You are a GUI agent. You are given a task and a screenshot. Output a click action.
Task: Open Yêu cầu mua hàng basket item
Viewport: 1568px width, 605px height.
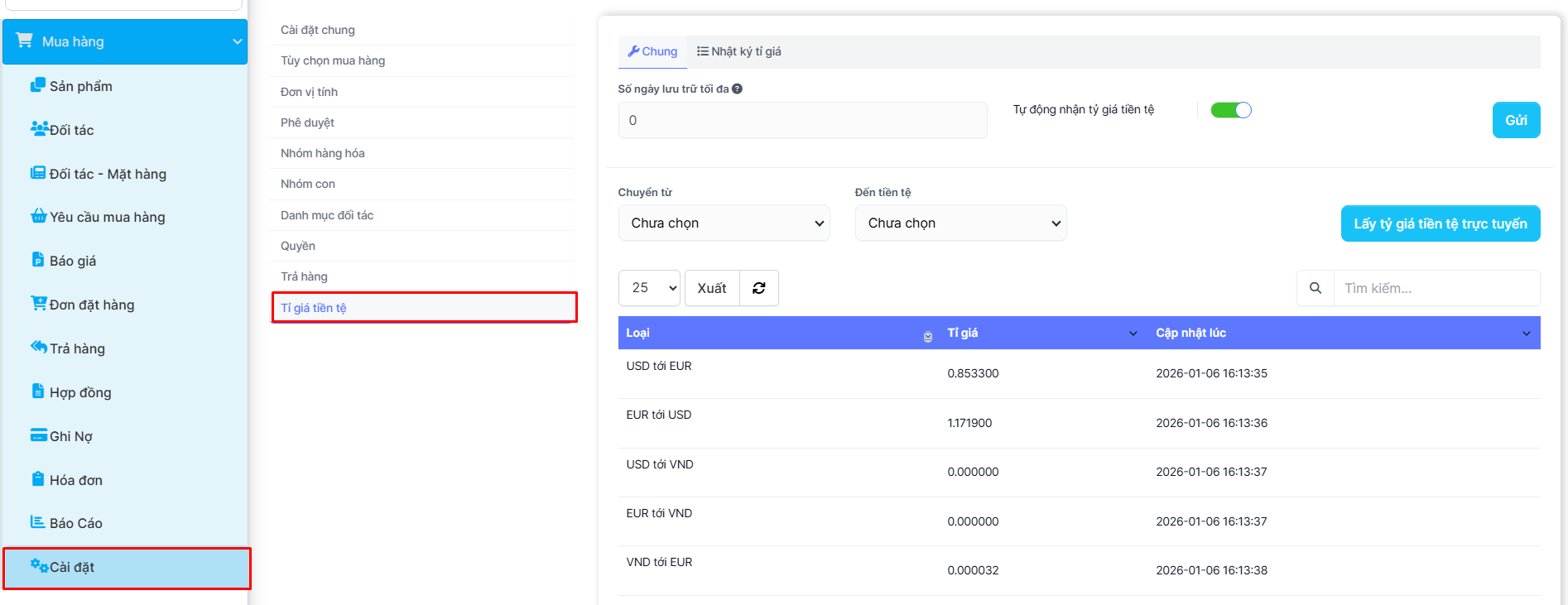click(107, 217)
